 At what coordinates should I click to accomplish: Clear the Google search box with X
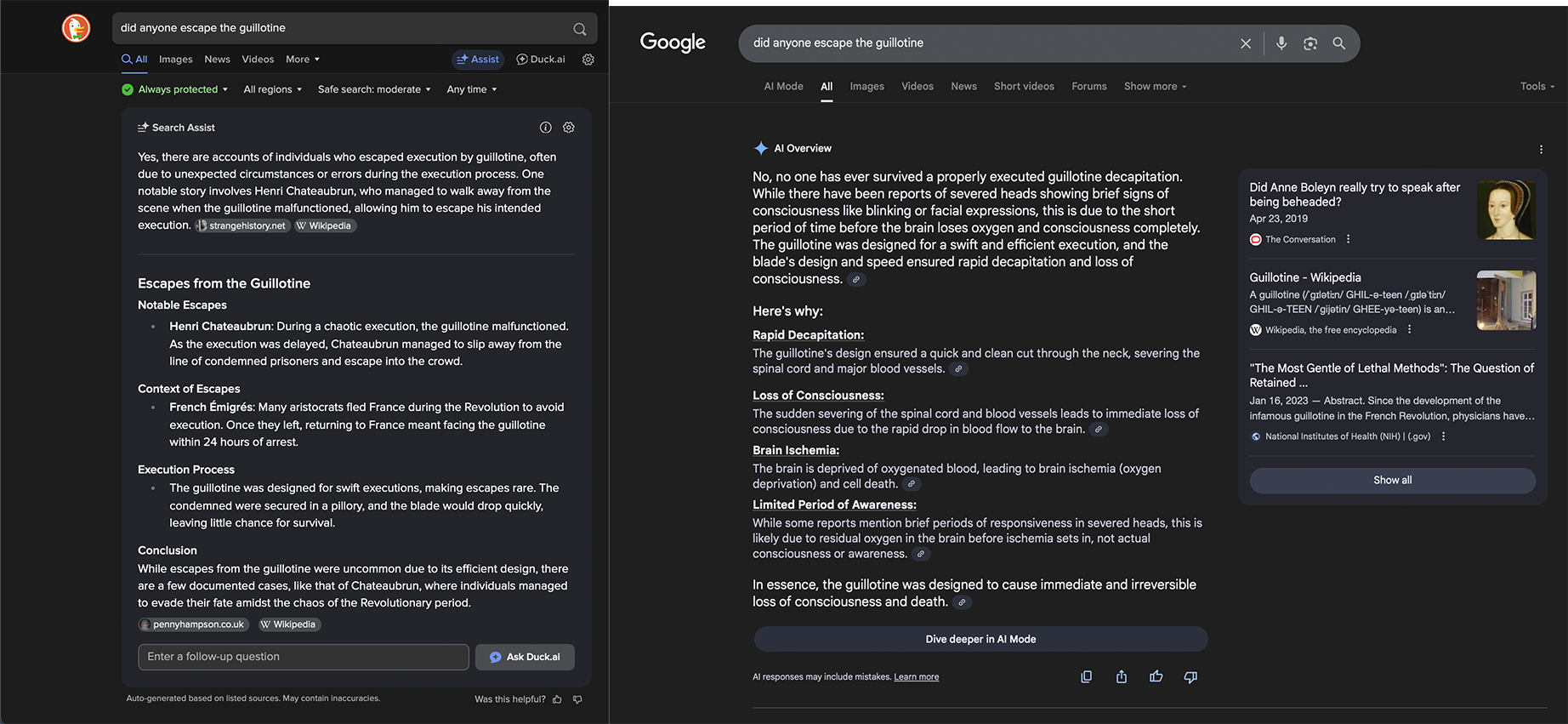pyautogui.click(x=1246, y=43)
